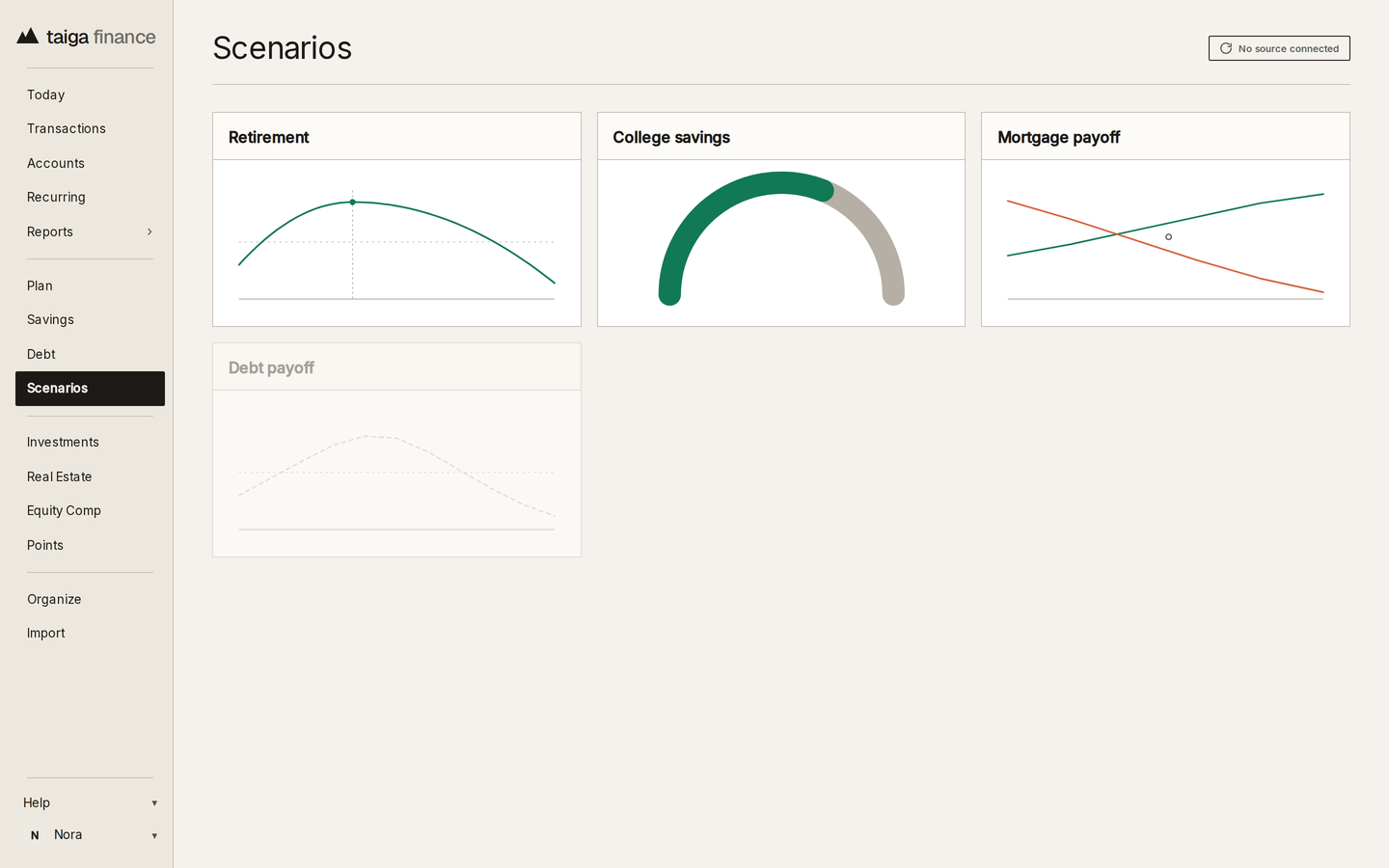This screenshot has height=868, width=1389.
Task: Navigate to Real Estate
Action: [90, 476]
